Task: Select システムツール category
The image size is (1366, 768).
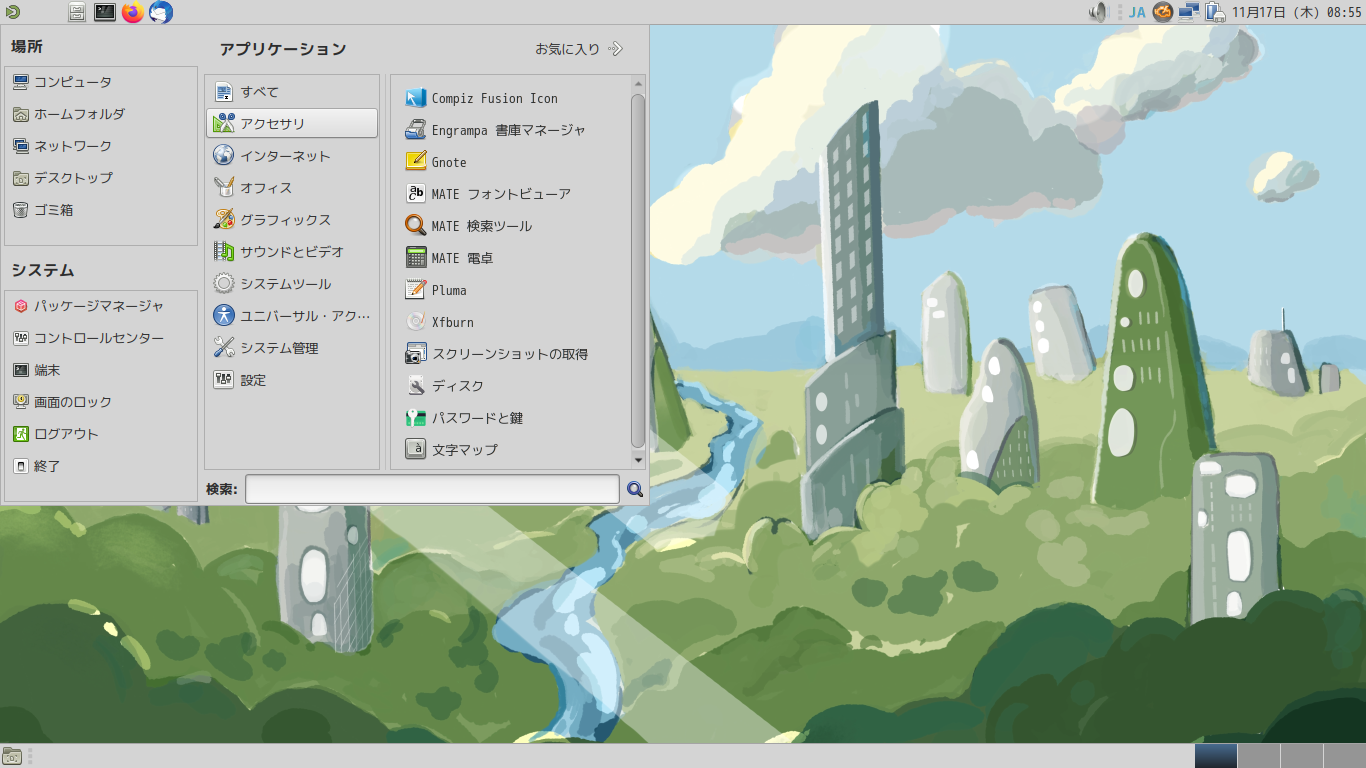Action: (292, 284)
